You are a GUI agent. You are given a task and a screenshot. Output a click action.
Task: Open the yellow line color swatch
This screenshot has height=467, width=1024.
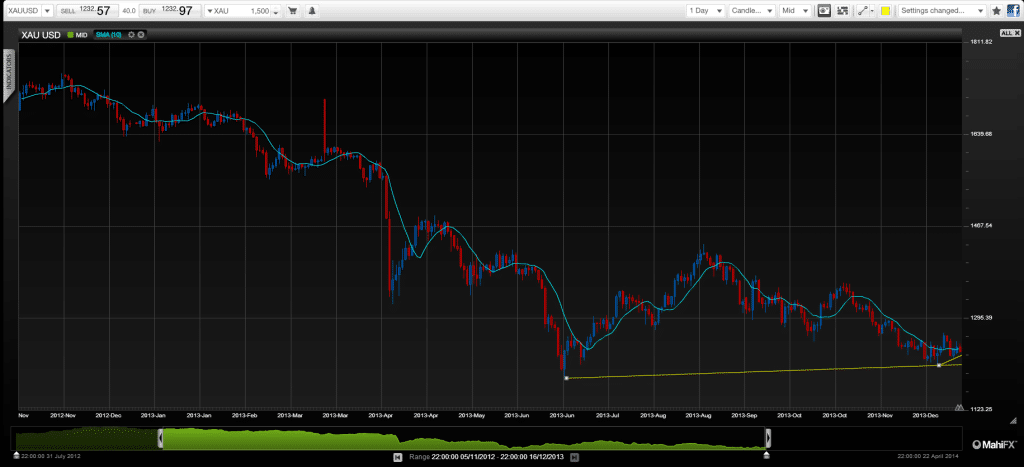[885, 10]
